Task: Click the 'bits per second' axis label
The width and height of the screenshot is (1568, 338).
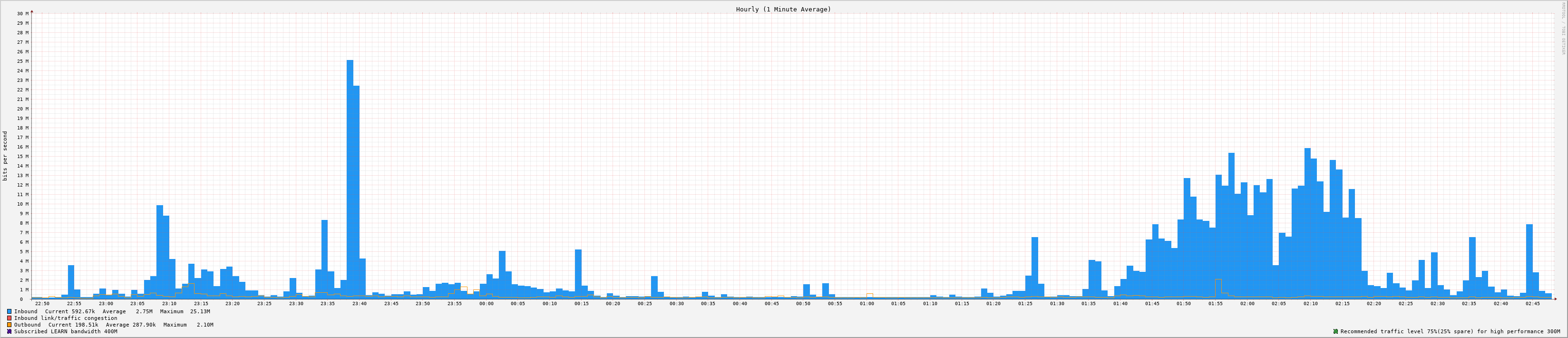Action: click(x=6, y=156)
